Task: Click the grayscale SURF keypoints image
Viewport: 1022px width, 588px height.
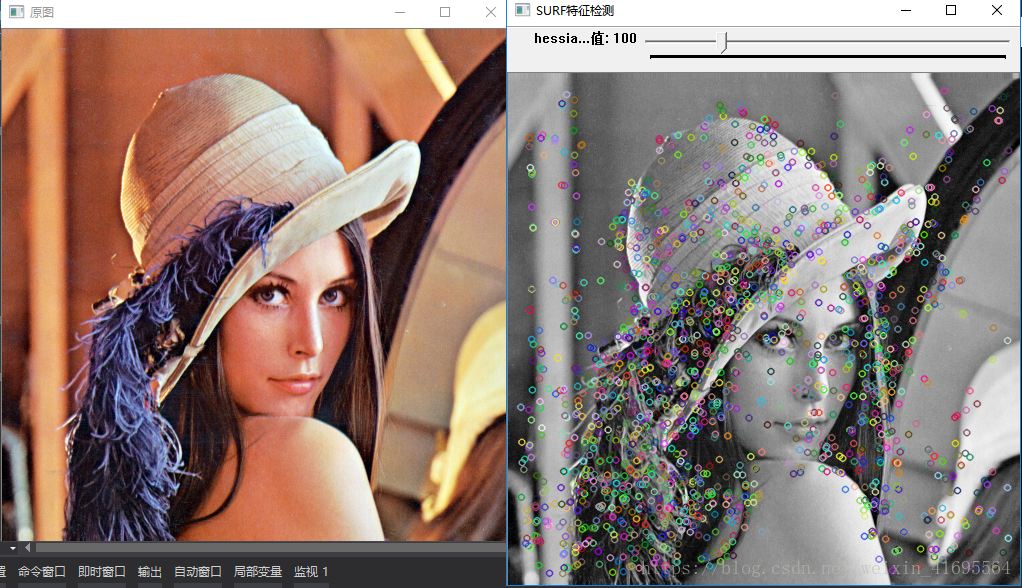Action: pyautogui.click(x=764, y=329)
